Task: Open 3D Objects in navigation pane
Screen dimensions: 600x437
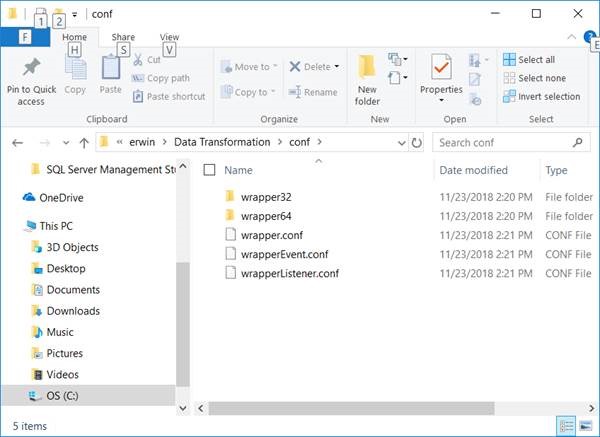Action: point(65,247)
